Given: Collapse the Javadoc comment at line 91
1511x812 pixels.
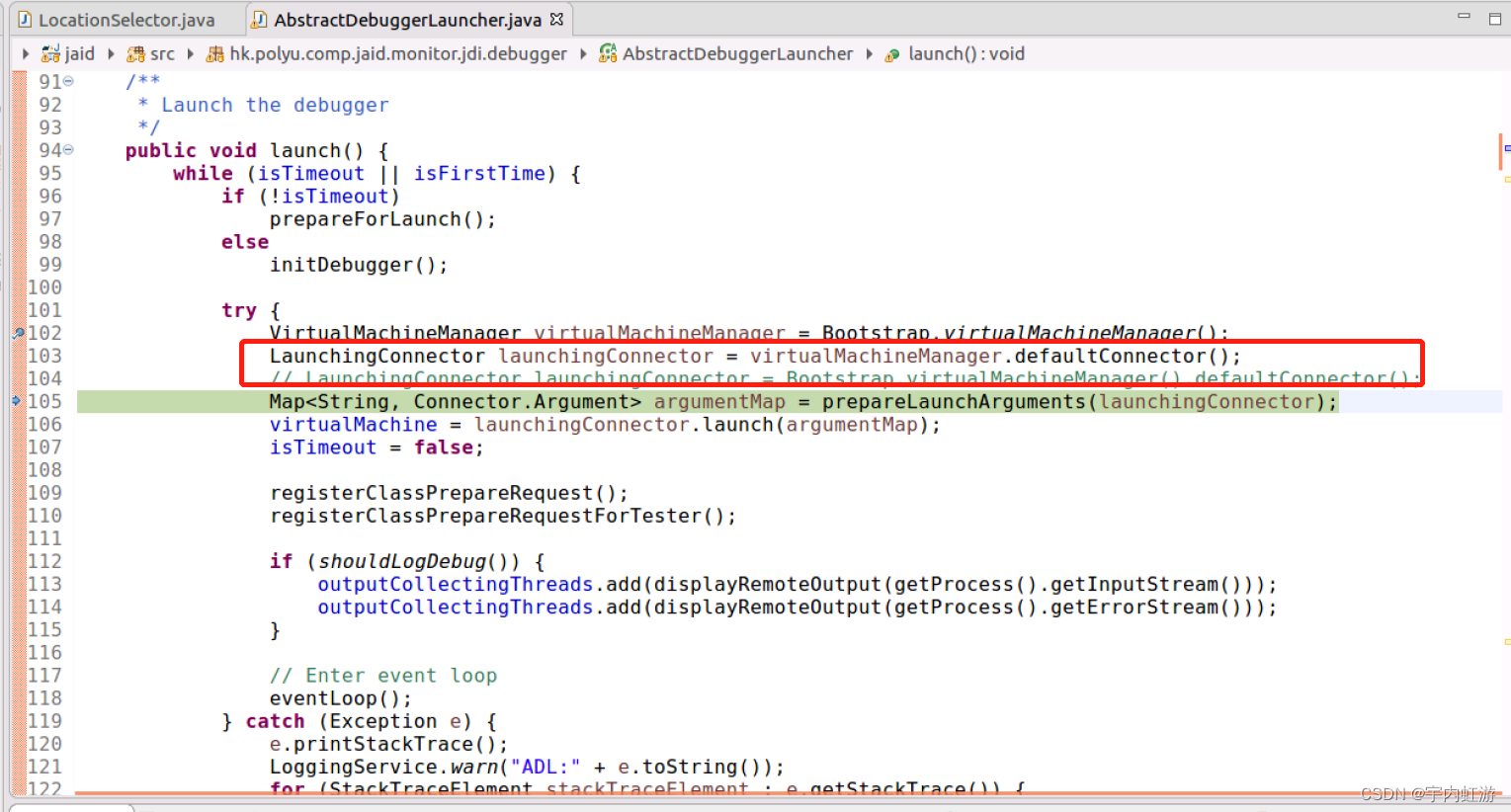Looking at the screenshot, I should [x=68, y=81].
